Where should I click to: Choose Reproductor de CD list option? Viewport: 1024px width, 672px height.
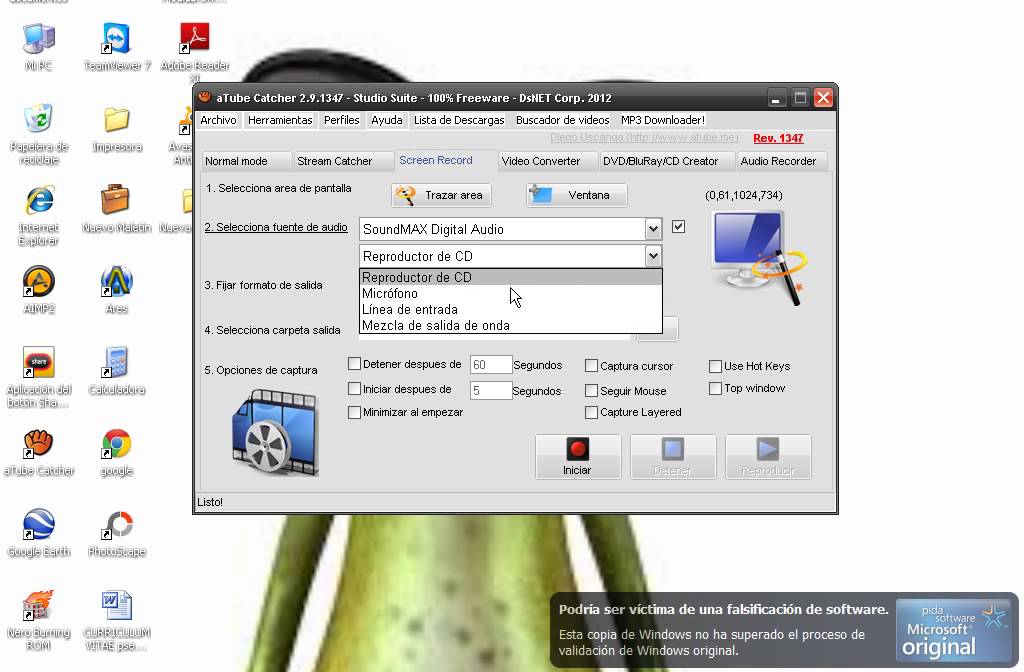[x=511, y=277]
